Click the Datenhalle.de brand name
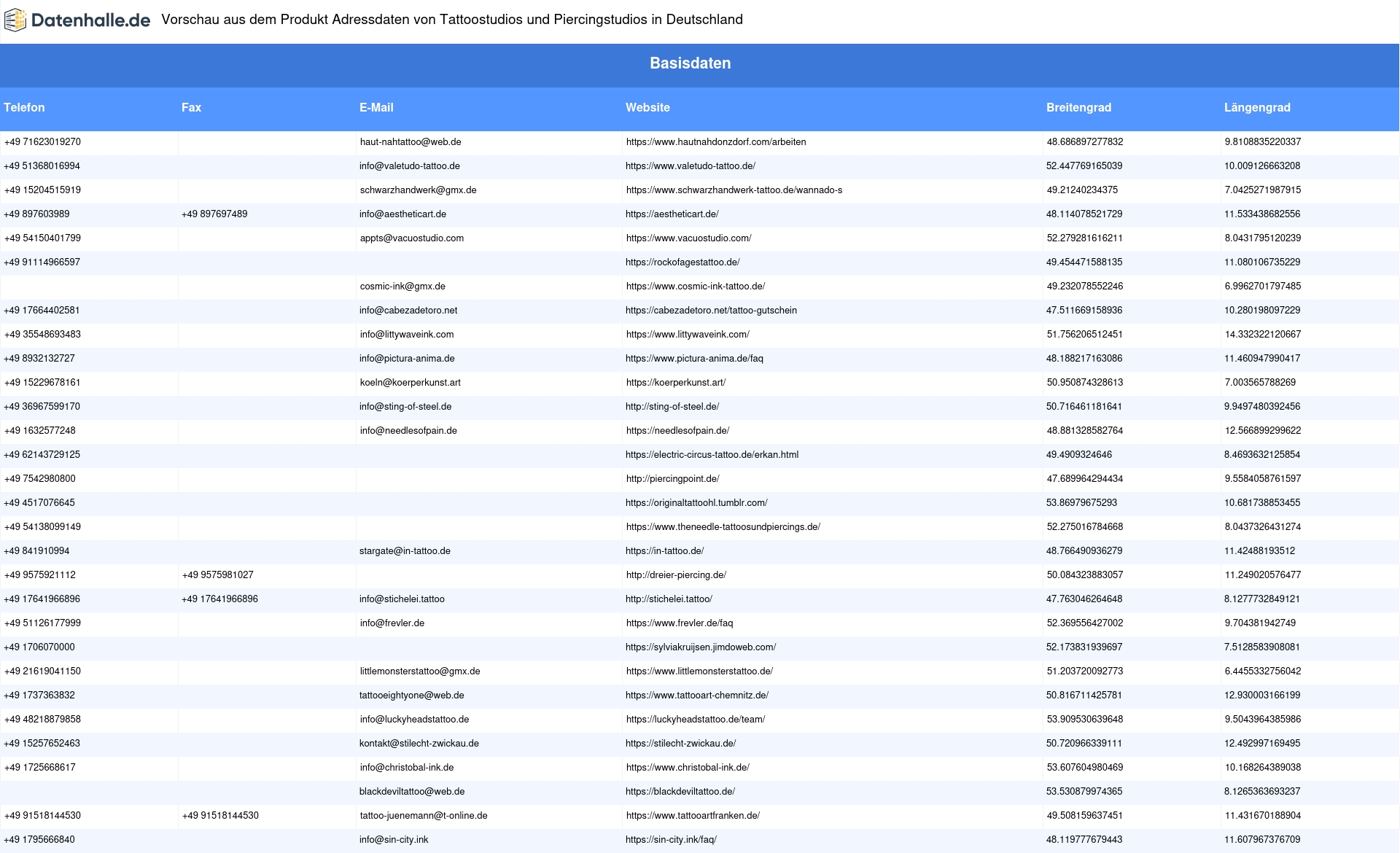1400x853 pixels. tap(91, 20)
